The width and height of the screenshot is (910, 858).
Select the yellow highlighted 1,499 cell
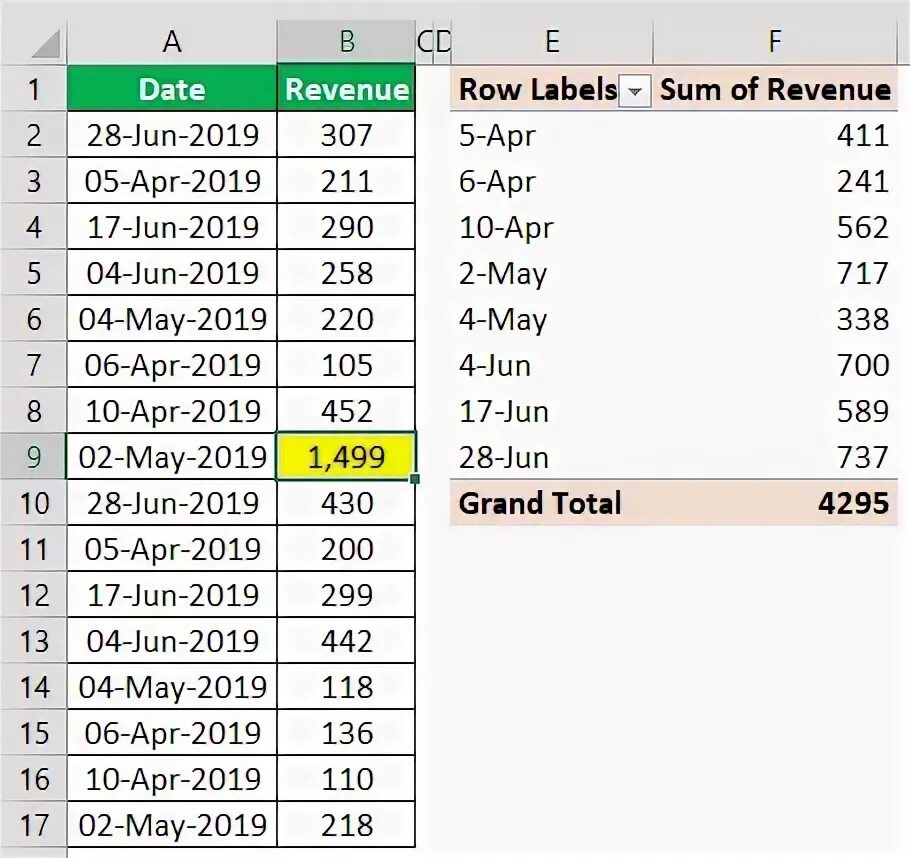tap(346, 457)
